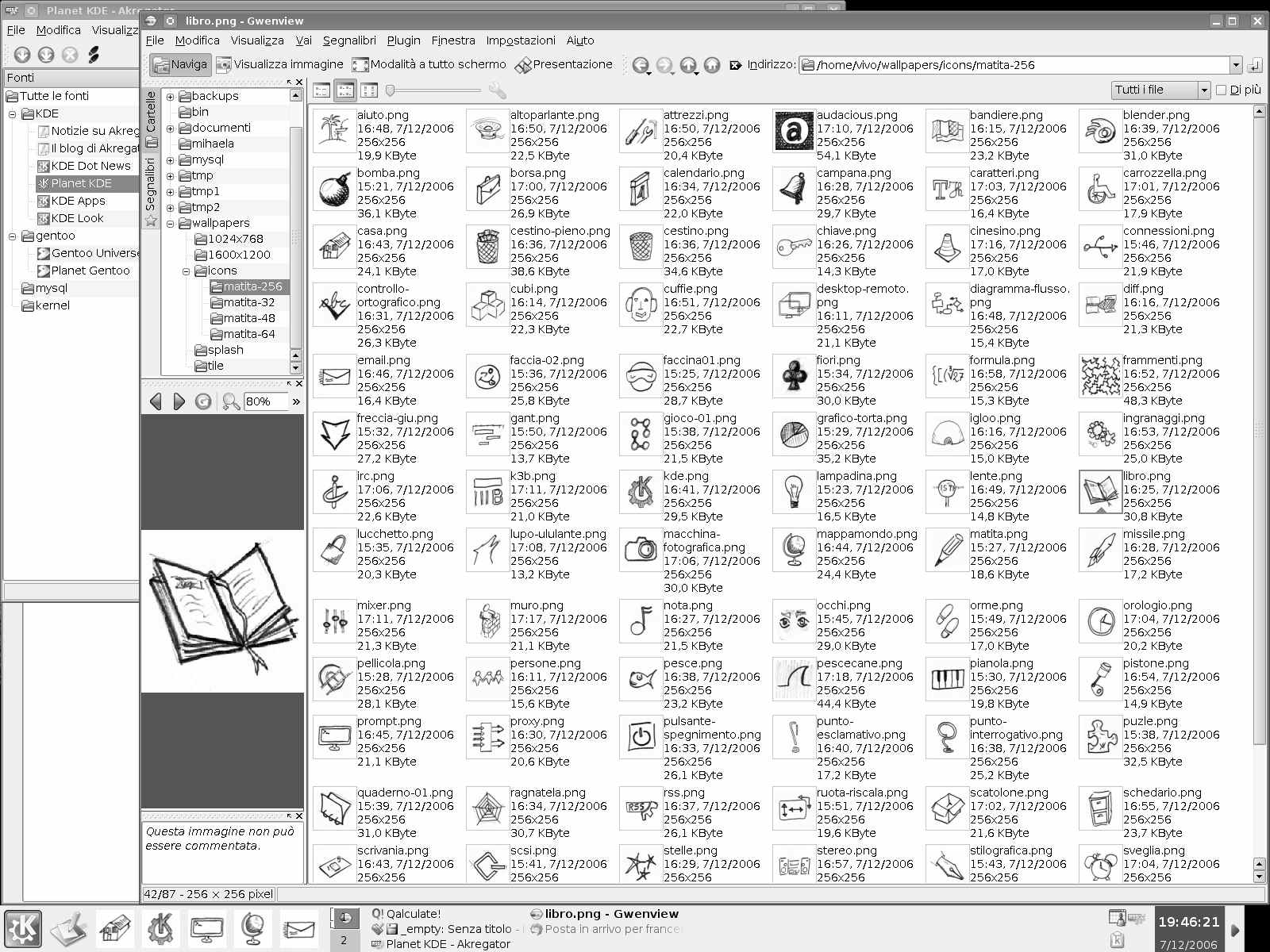Image resolution: width=1270 pixels, height=952 pixels.
Task: Clear the Indirizzo address field
Action: (735, 65)
